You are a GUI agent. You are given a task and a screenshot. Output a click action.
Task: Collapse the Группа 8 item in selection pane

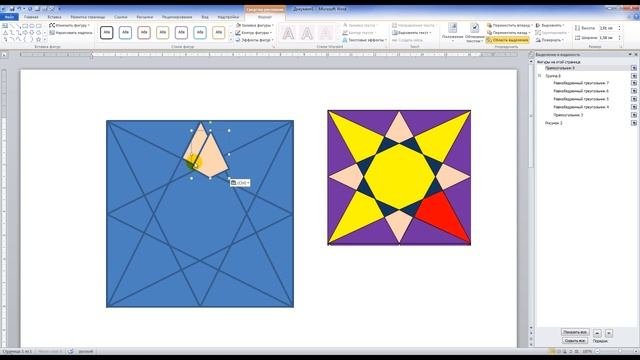[x=539, y=76]
